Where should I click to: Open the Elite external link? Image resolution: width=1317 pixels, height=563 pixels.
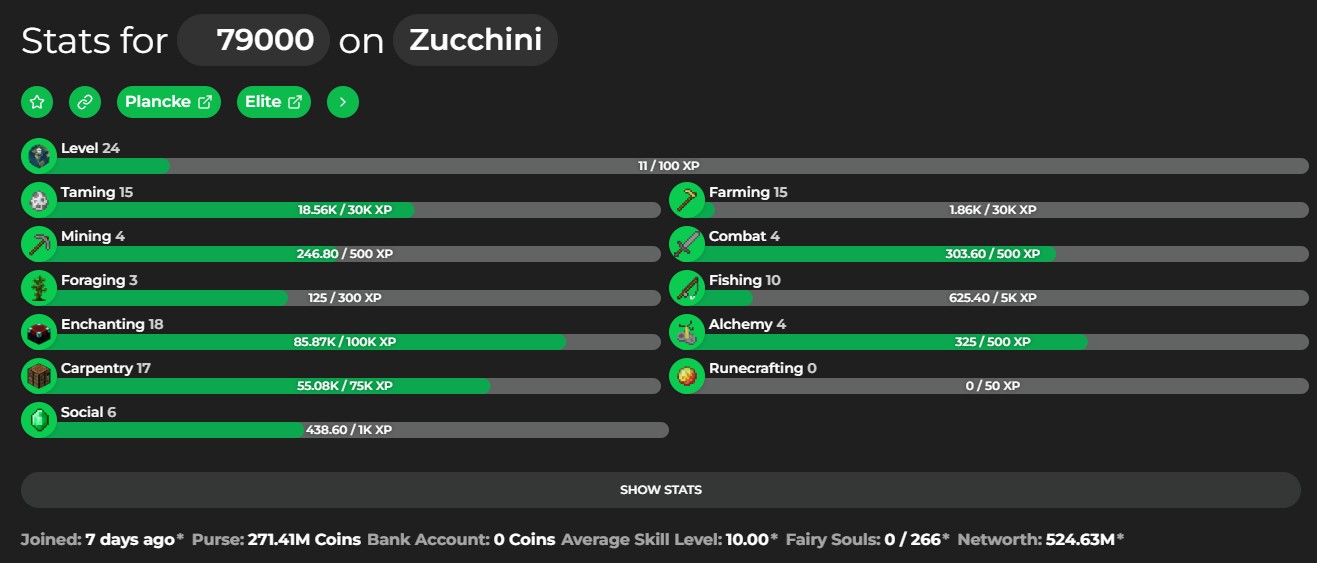(274, 102)
